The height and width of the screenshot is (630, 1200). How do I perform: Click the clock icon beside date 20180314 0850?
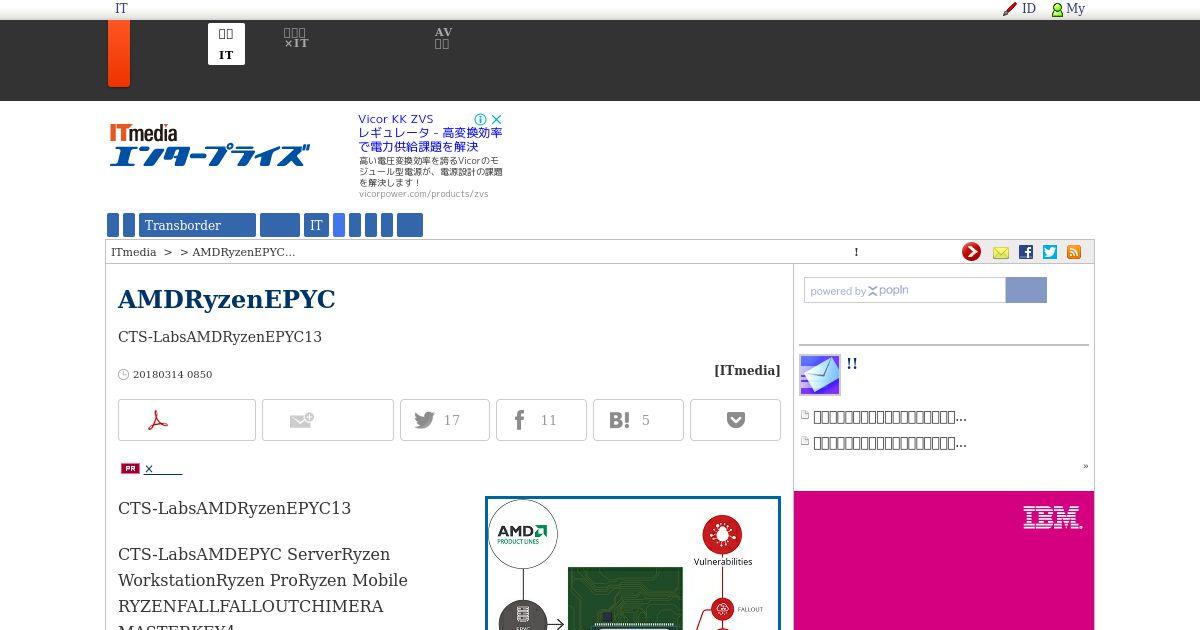(x=124, y=375)
